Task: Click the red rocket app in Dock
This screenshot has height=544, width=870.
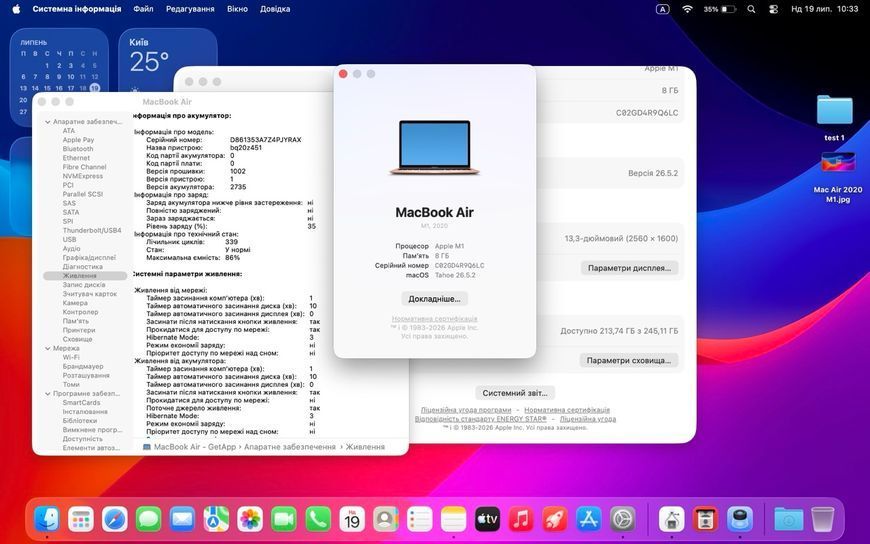Action: pos(555,520)
